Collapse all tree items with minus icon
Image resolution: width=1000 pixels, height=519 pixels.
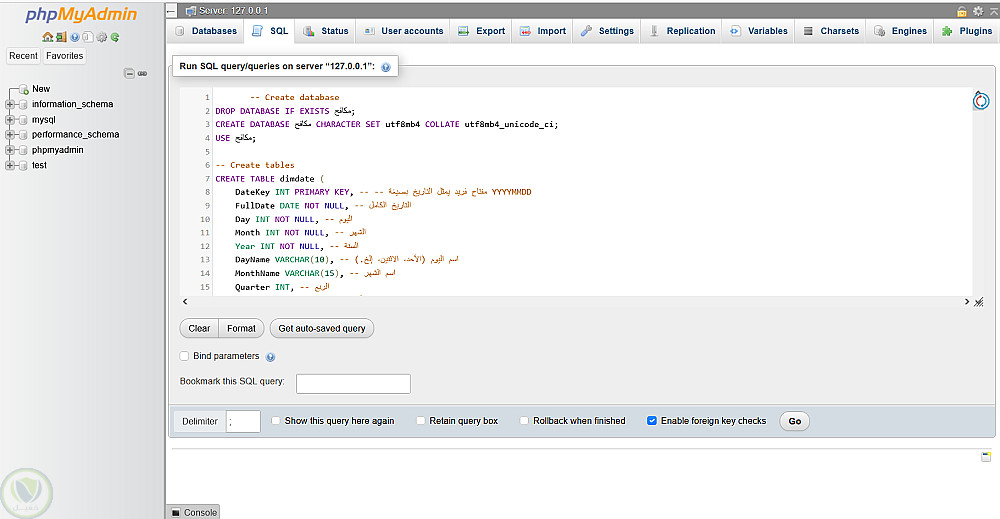pos(129,73)
